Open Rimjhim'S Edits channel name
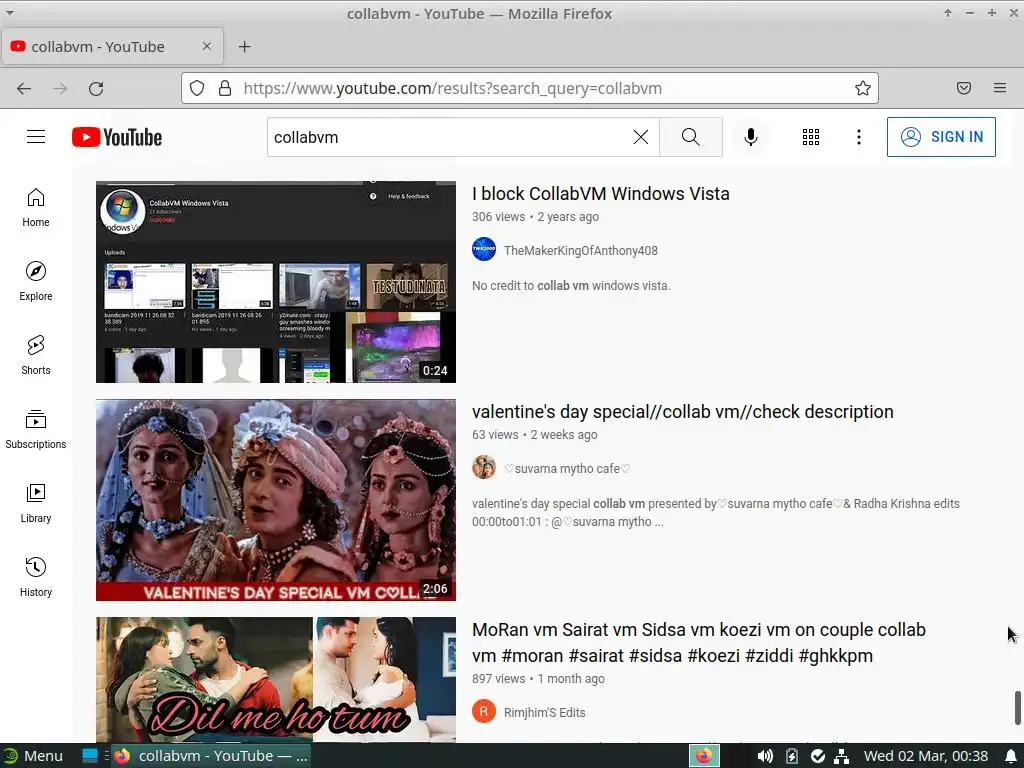Screen dimensions: 1024x768 tap(544, 713)
